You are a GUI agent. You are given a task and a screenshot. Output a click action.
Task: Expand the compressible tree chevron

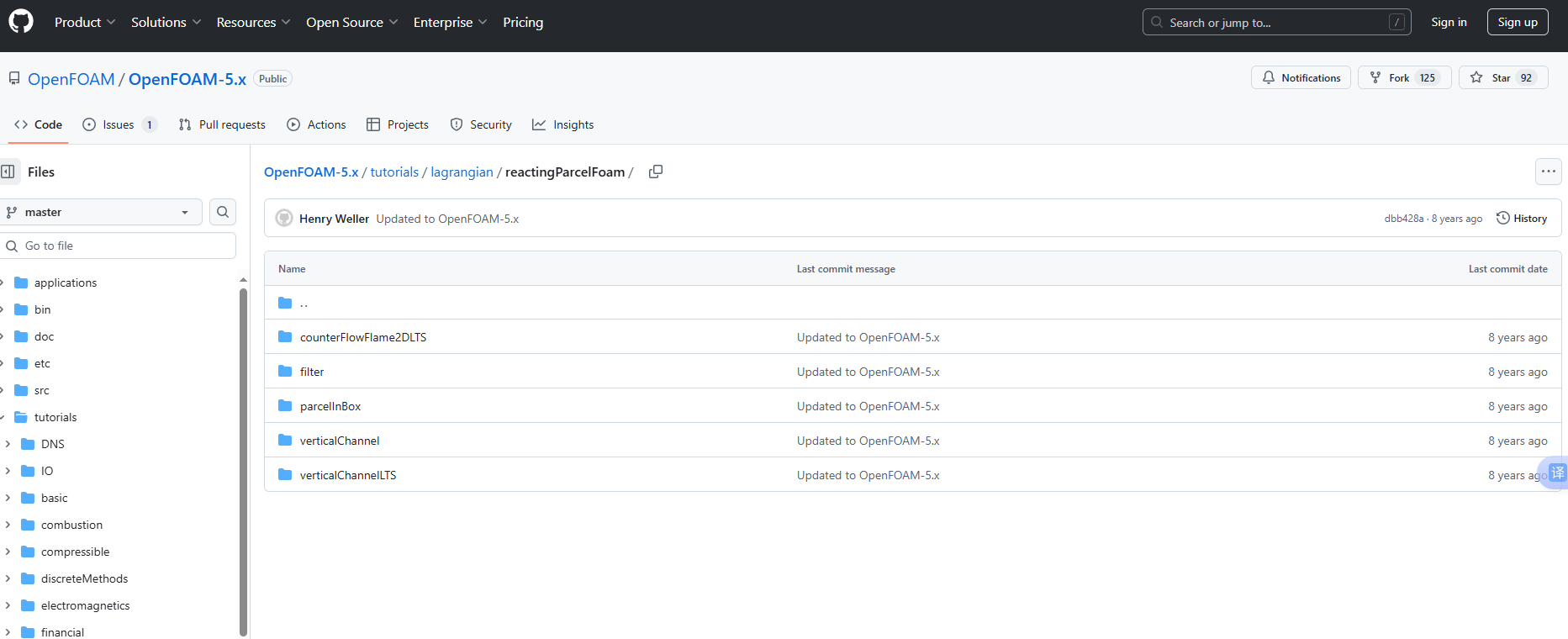tap(8, 552)
